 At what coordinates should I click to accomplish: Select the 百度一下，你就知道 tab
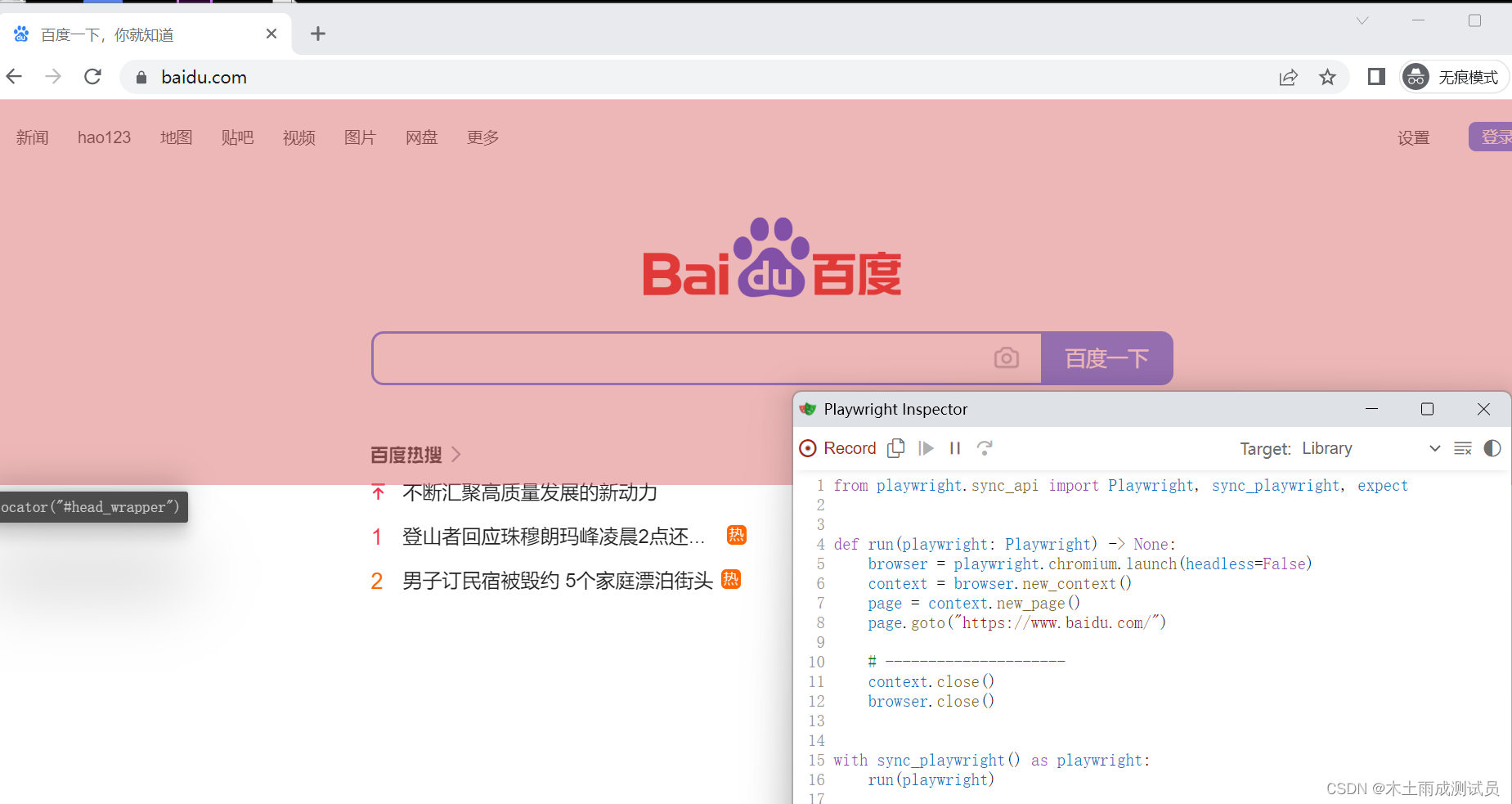(146, 34)
